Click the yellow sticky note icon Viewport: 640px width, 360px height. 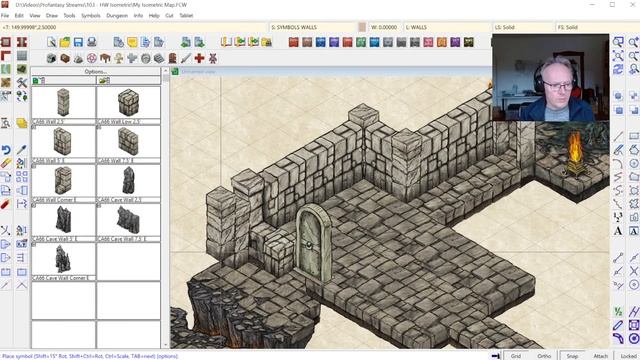132,42
